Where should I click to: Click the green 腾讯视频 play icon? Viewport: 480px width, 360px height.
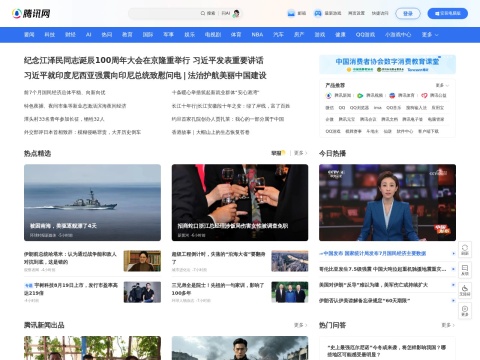[x=360, y=95]
